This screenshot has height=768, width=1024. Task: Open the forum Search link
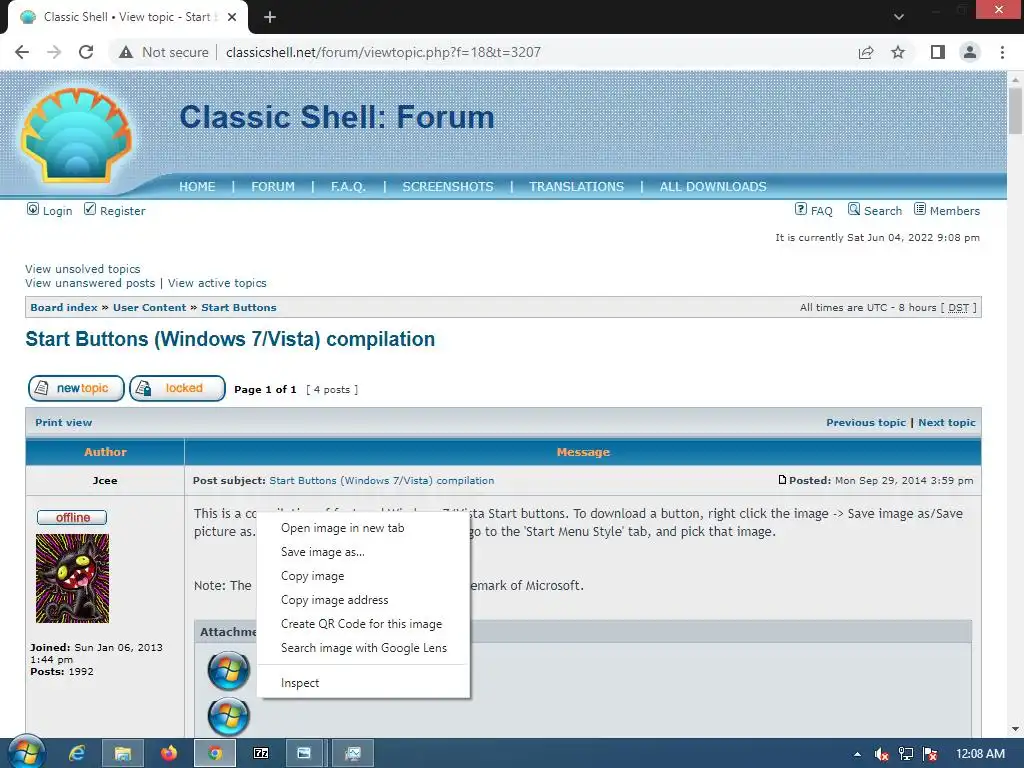tap(875, 210)
